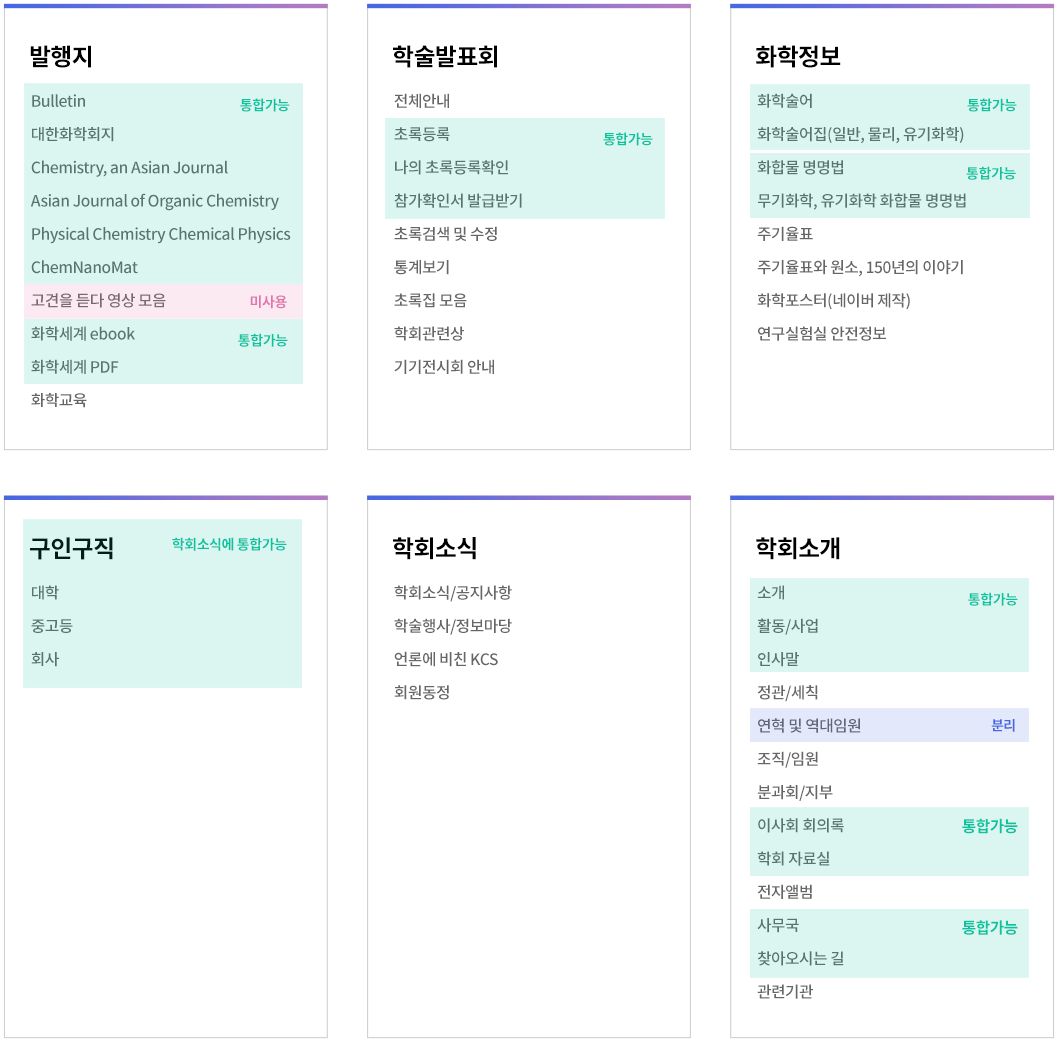Select 학술행사/정보마당 item
Image resolution: width=1058 pixels, height=1042 pixels.
453,626
